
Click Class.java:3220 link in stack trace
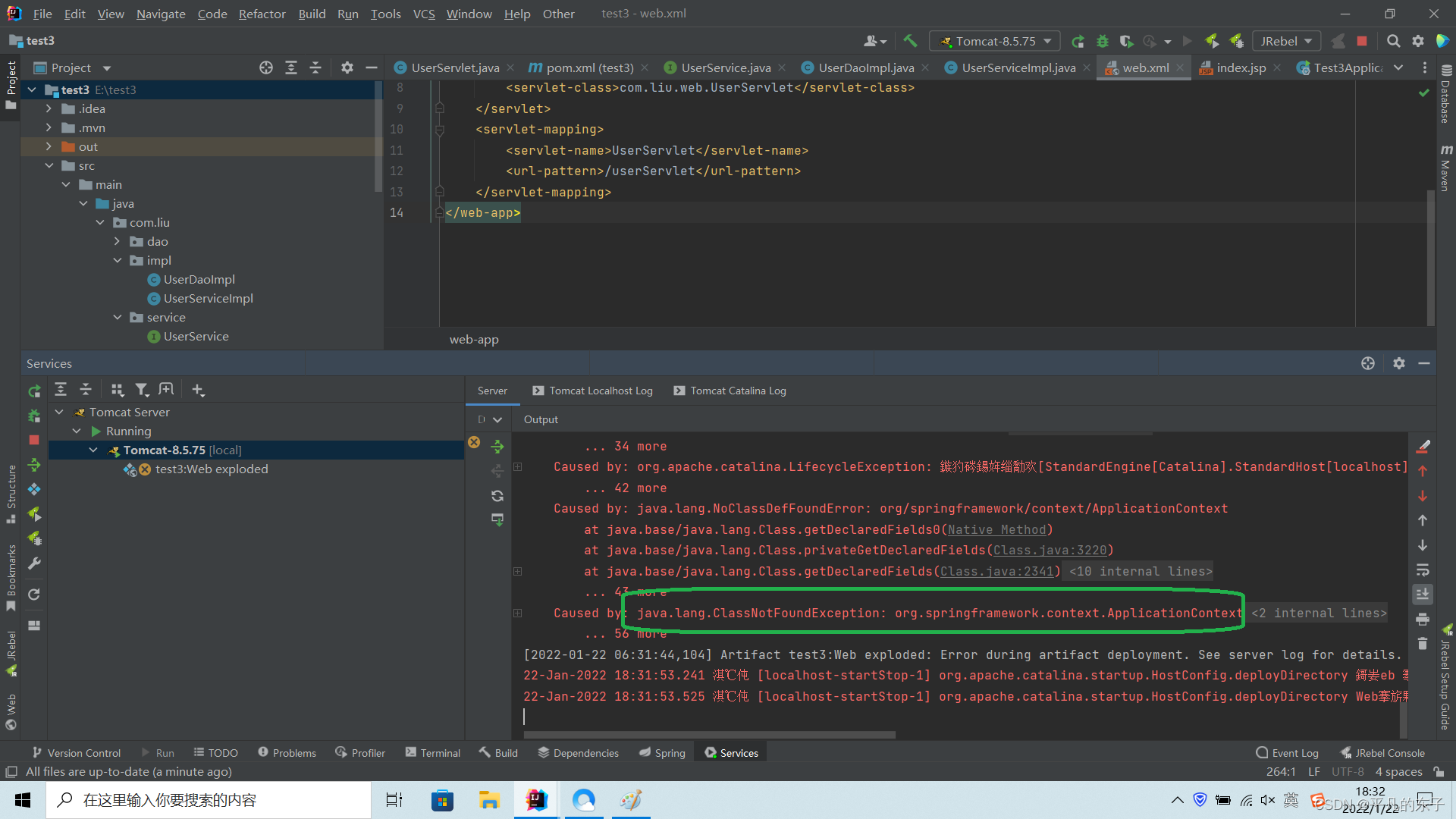(1050, 550)
